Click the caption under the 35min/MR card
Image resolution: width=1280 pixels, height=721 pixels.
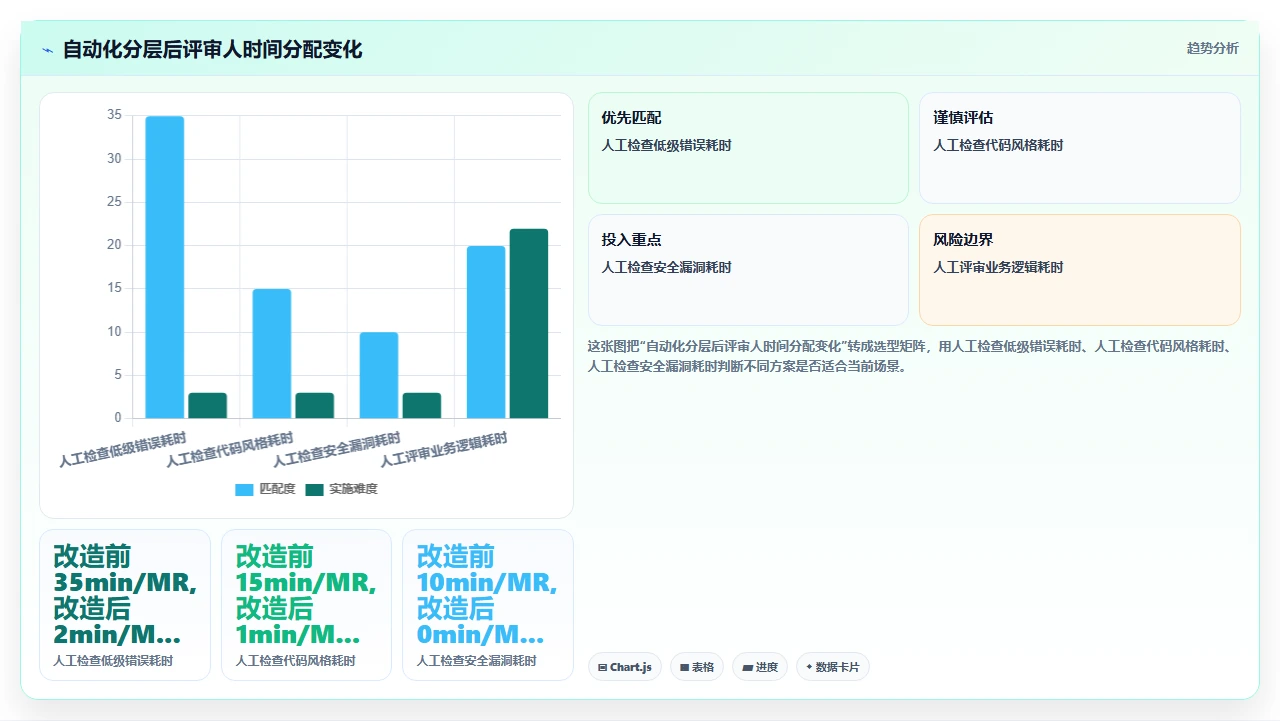click(113, 661)
